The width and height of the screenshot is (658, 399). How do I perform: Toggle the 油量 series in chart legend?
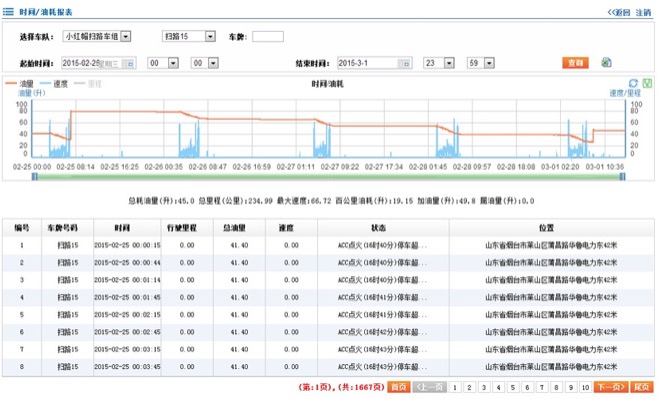(x=19, y=83)
